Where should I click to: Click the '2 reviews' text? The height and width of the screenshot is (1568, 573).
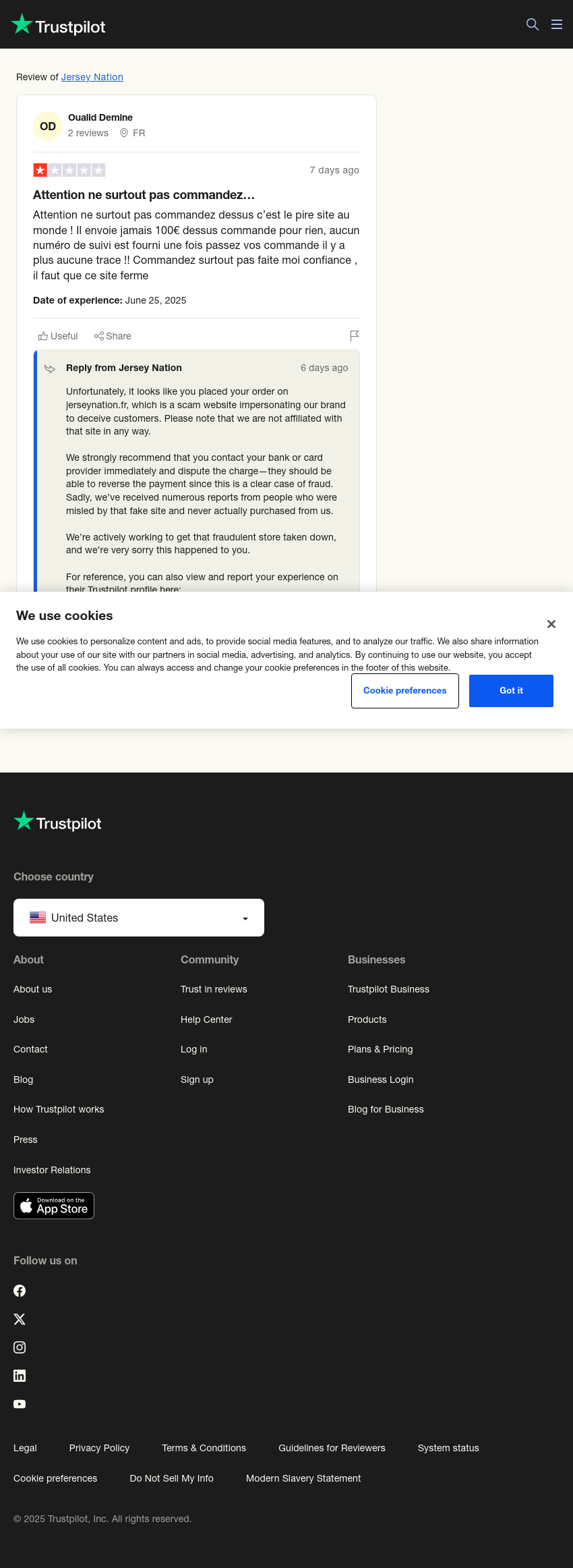pyautogui.click(x=88, y=133)
